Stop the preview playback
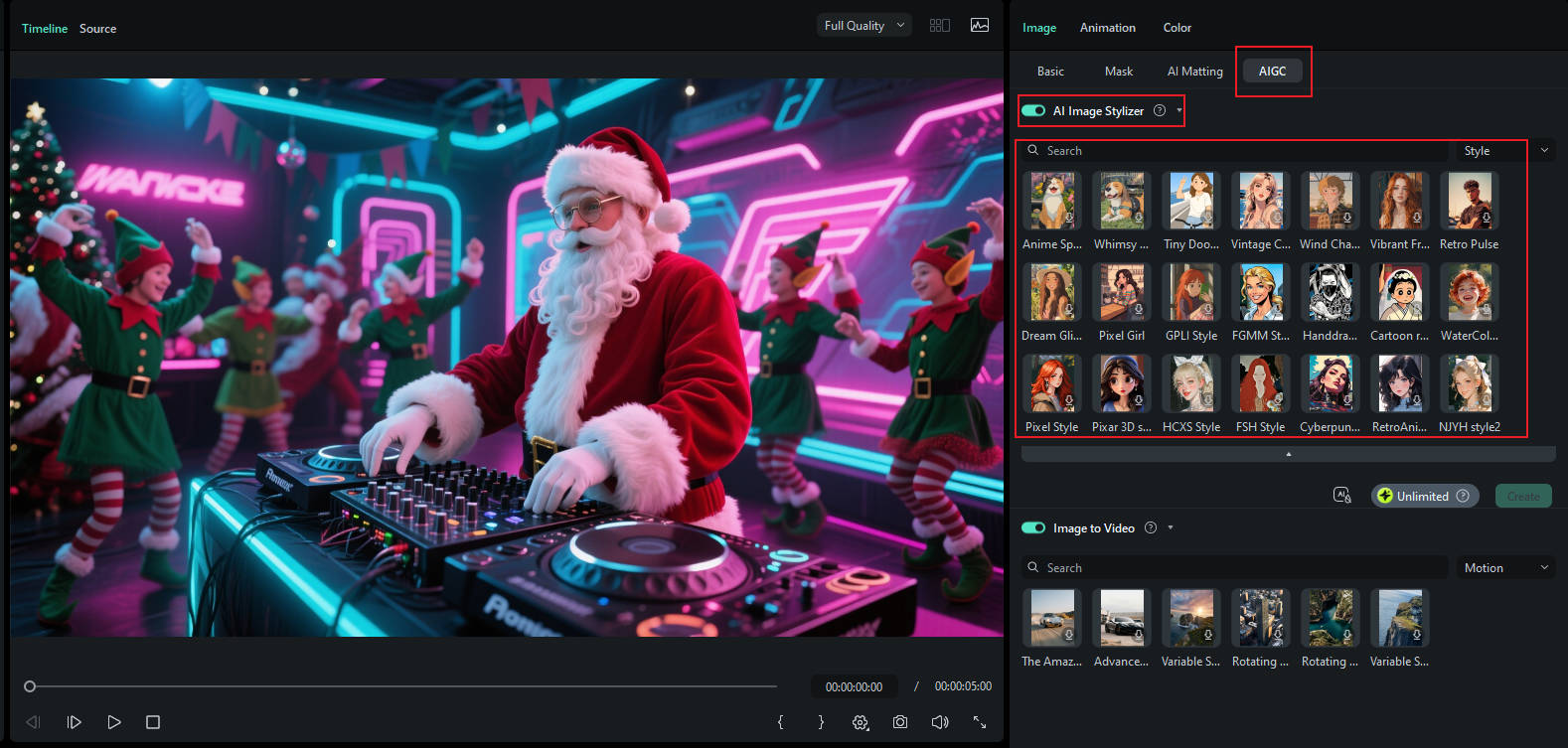 [153, 722]
